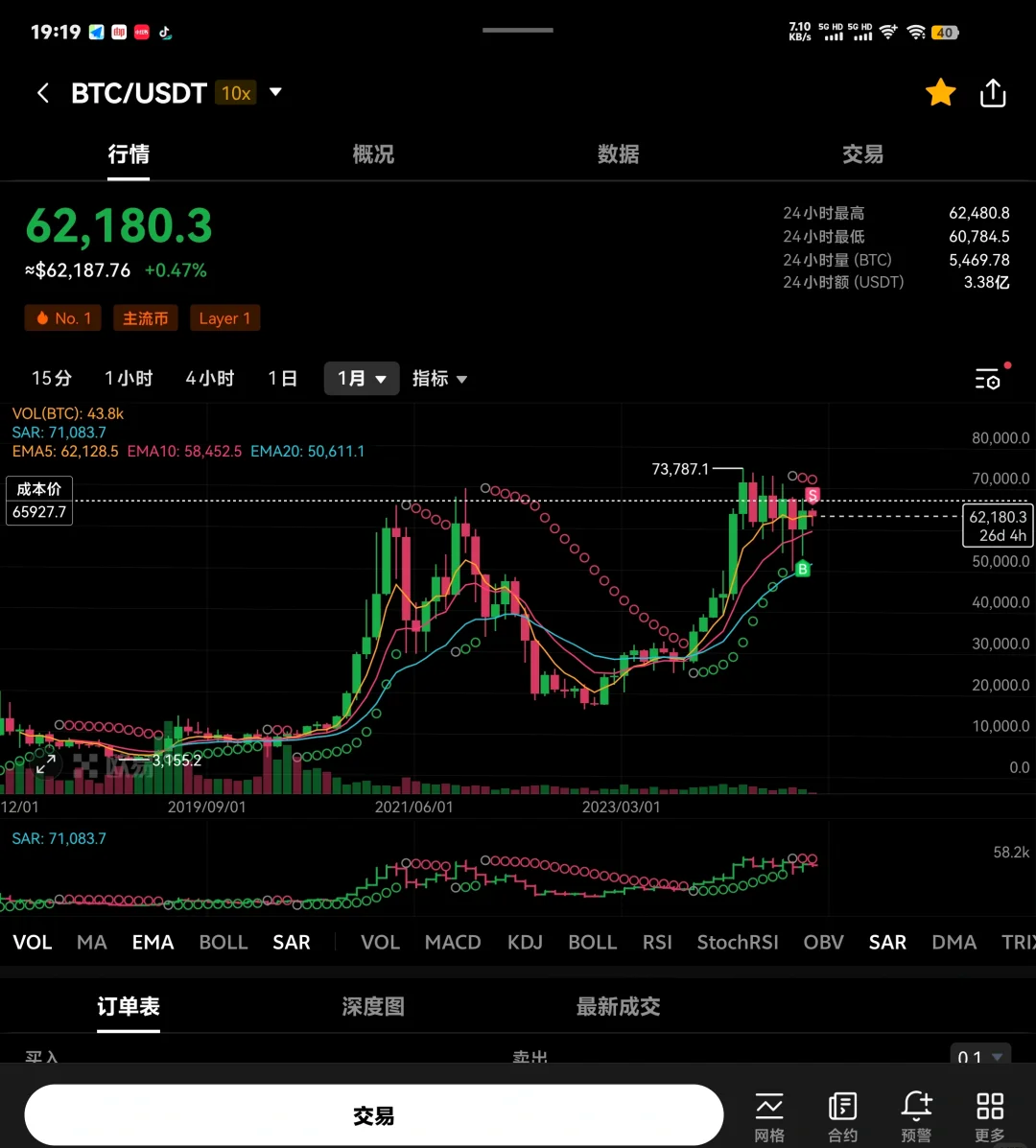Expand chart to fullscreen icon

coord(46,764)
